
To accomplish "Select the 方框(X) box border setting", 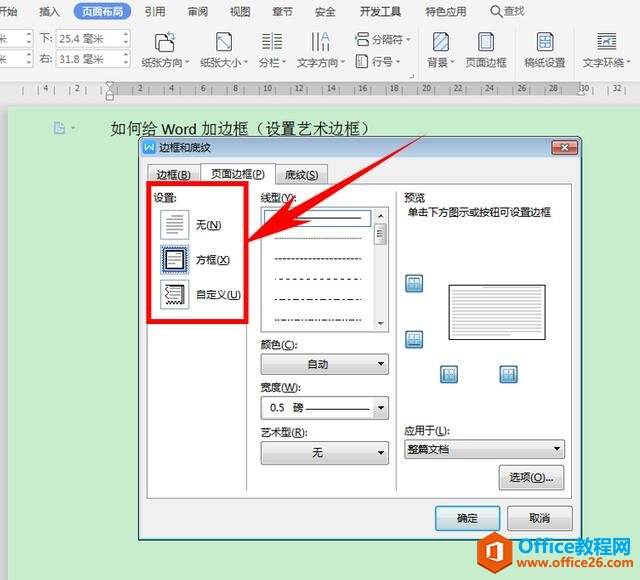I will click(x=195, y=260).
